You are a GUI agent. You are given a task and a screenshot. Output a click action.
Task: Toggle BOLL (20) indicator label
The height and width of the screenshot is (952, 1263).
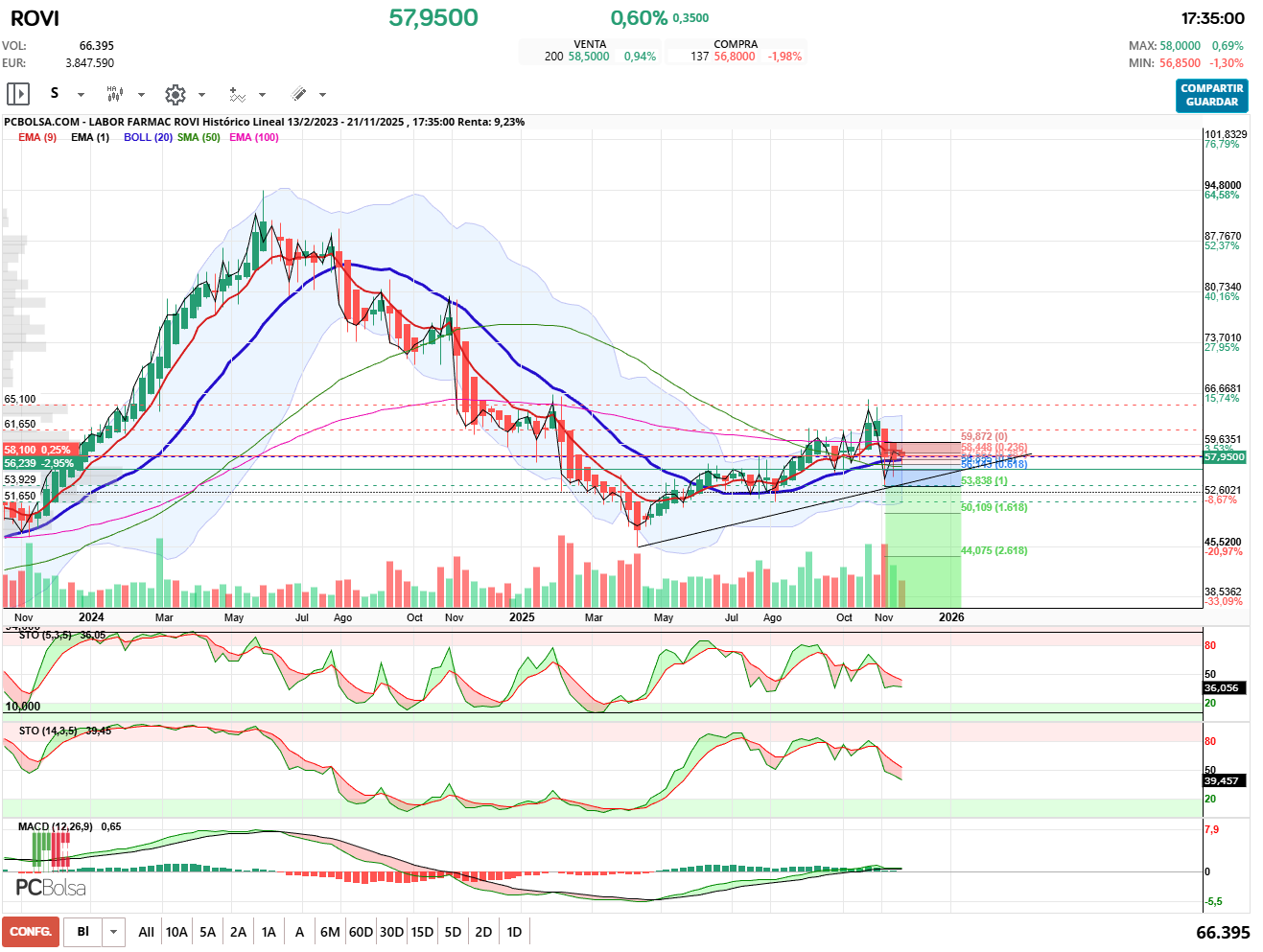click(148, 137)
